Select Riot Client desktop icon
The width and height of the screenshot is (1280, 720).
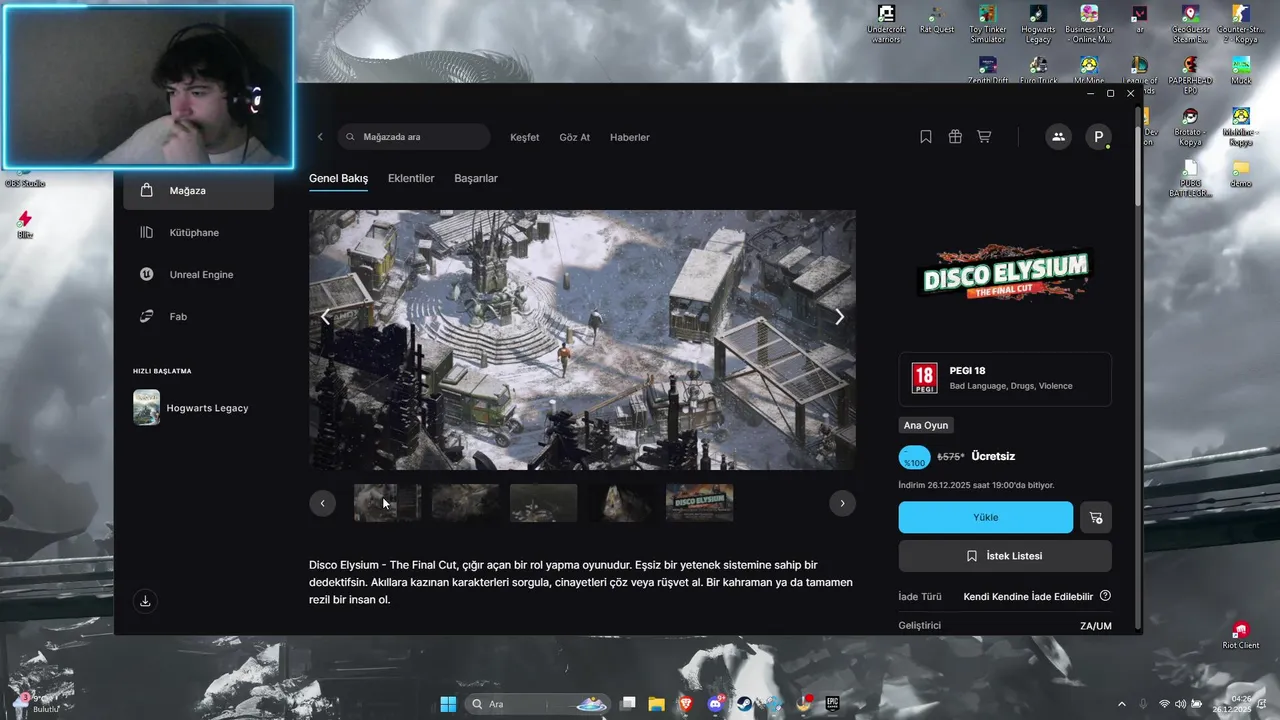(1241, 635)
